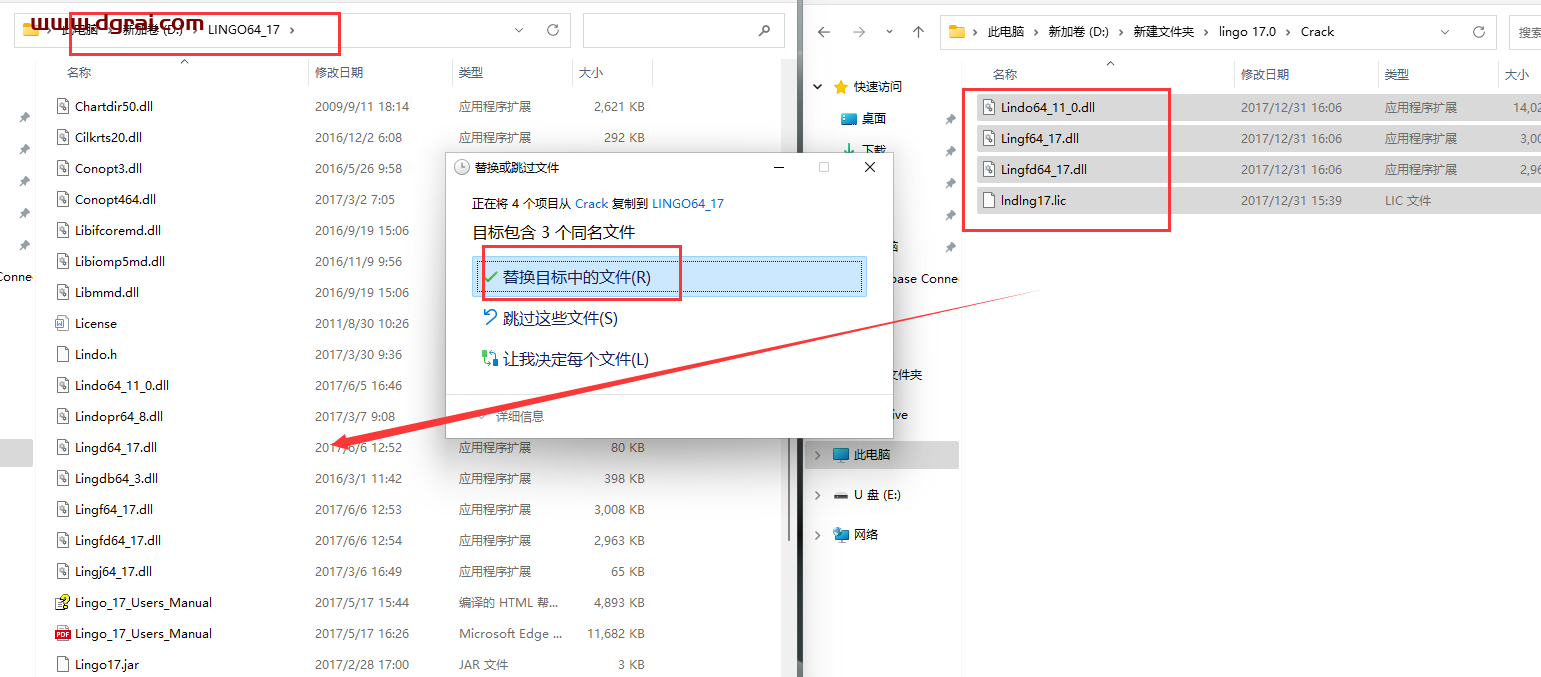Select Lingf64_17.dll in the Crack folder
The width and height of the screenshot is (1541, 677).
[x=1039, y=138]
